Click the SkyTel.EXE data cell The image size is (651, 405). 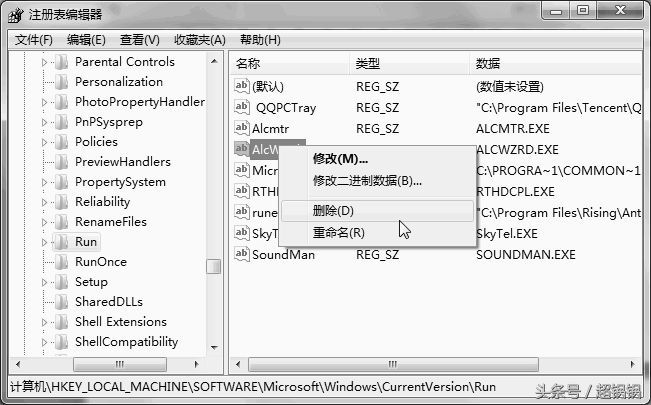507,234
